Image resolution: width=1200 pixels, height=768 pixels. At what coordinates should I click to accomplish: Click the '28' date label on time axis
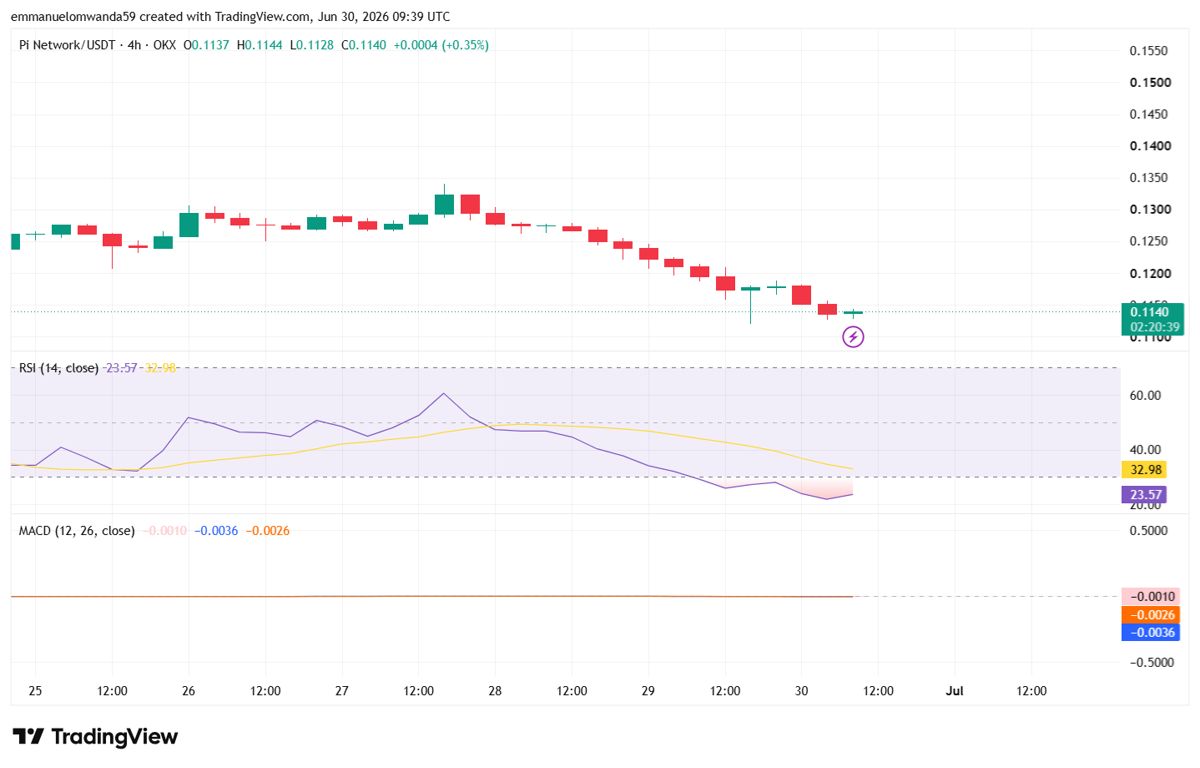pos(495,690)
